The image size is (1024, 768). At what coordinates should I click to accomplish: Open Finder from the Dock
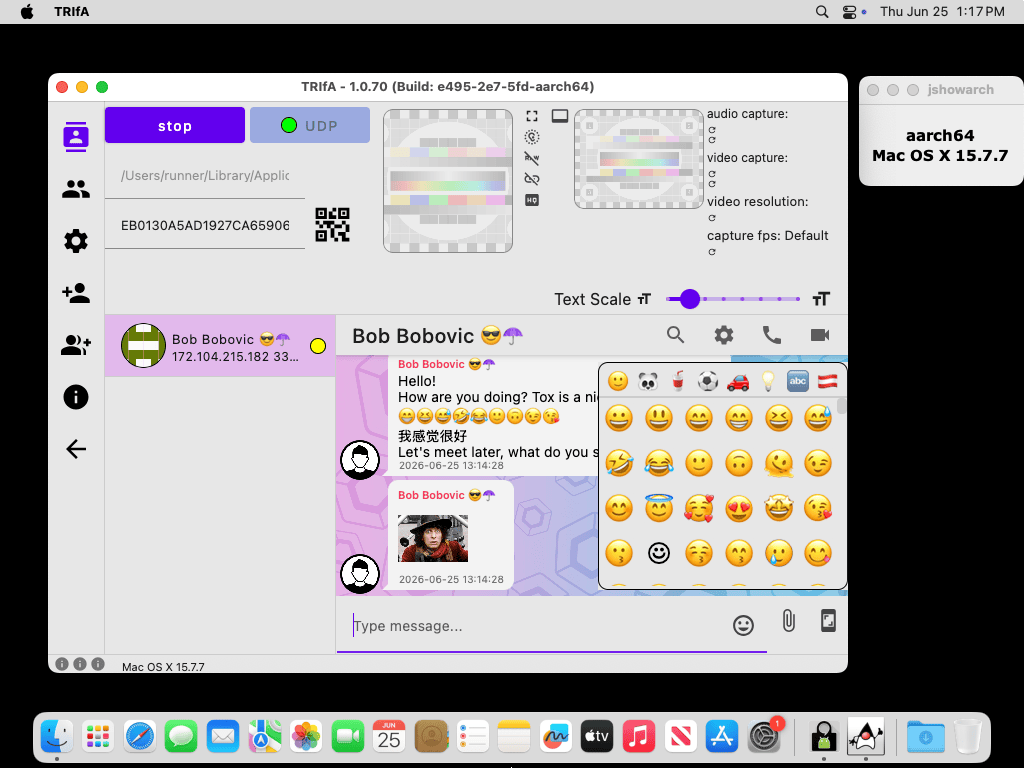[57, 737]
